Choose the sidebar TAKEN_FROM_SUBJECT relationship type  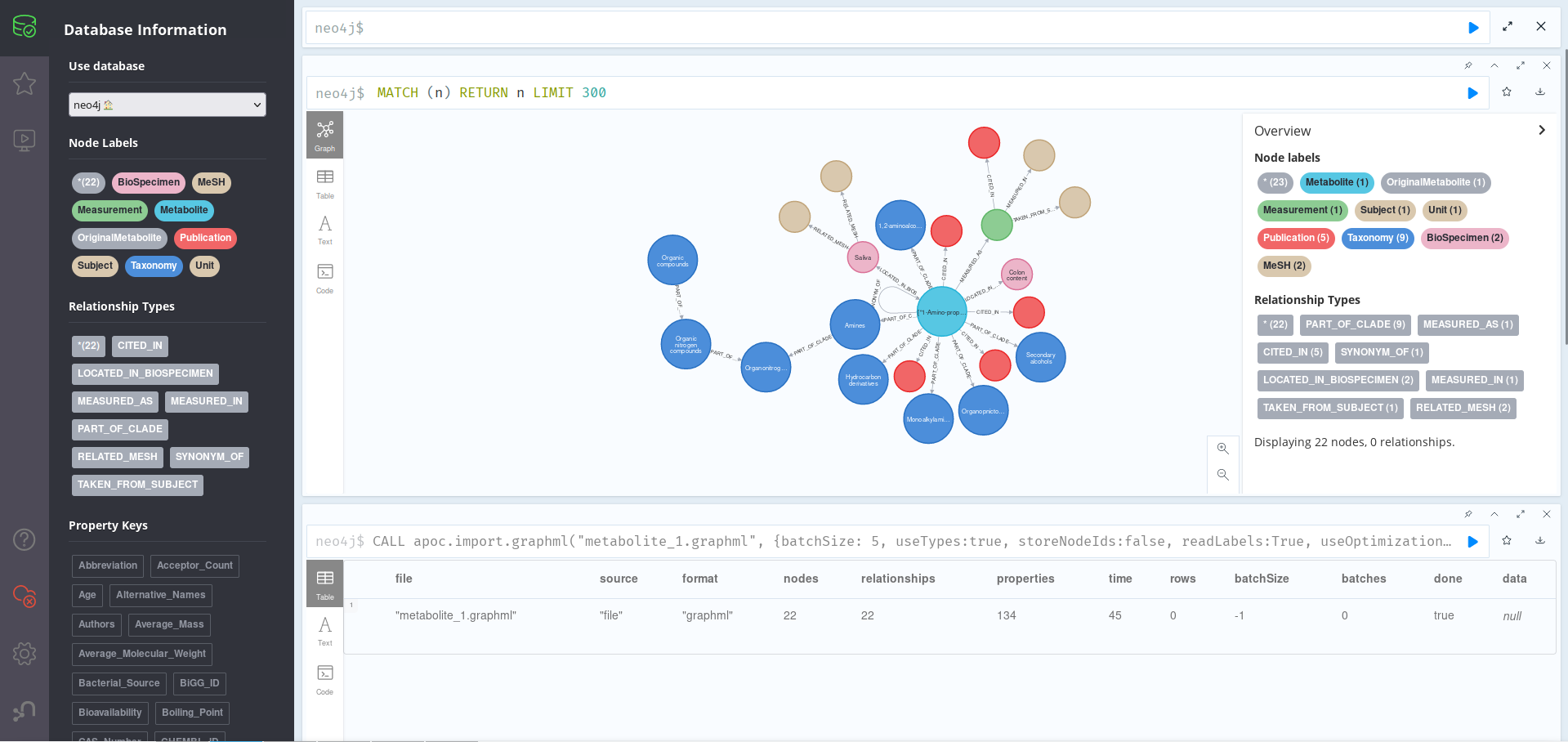pos(137,485)
